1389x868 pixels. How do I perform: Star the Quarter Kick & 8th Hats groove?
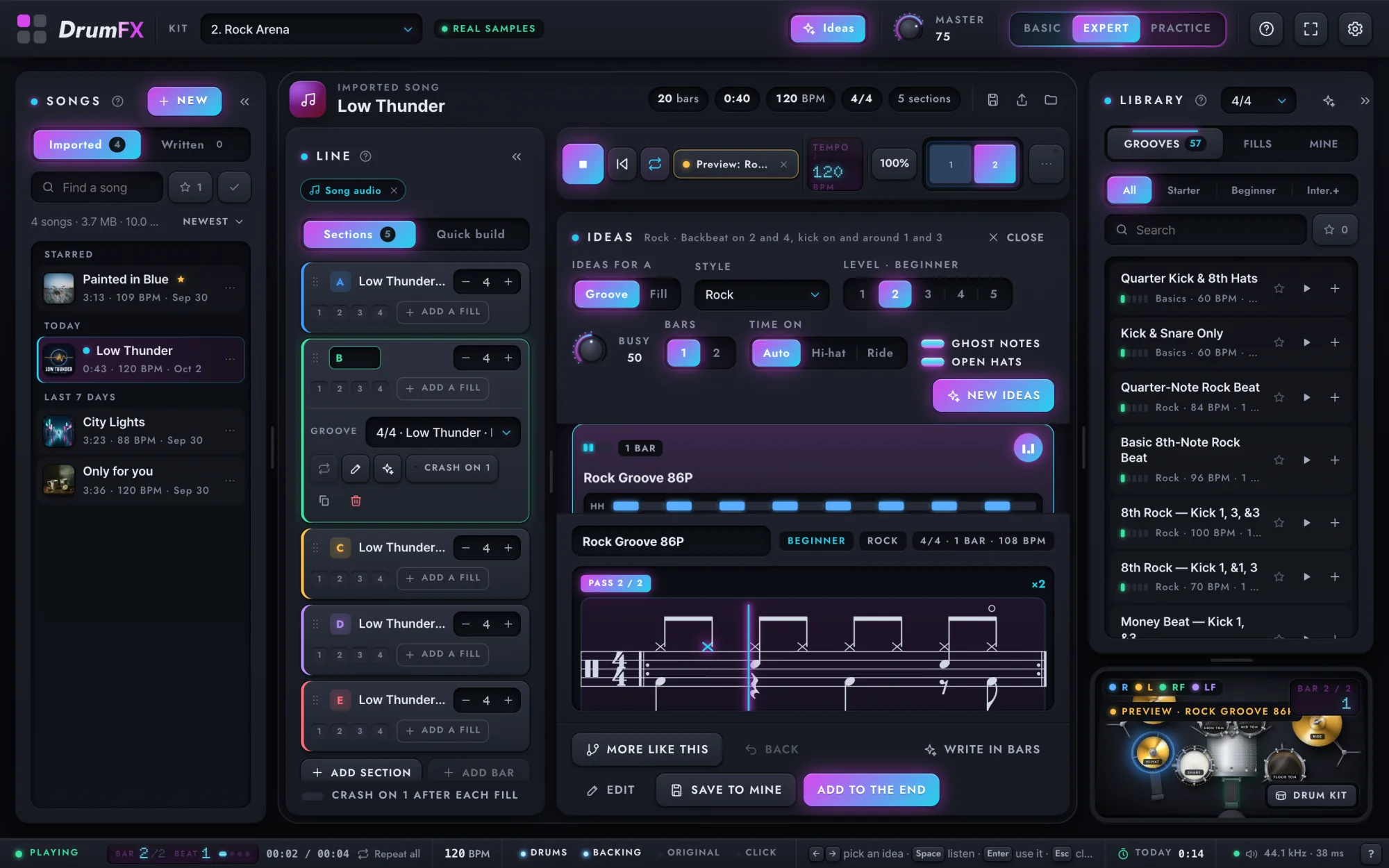pos(1279,288)
